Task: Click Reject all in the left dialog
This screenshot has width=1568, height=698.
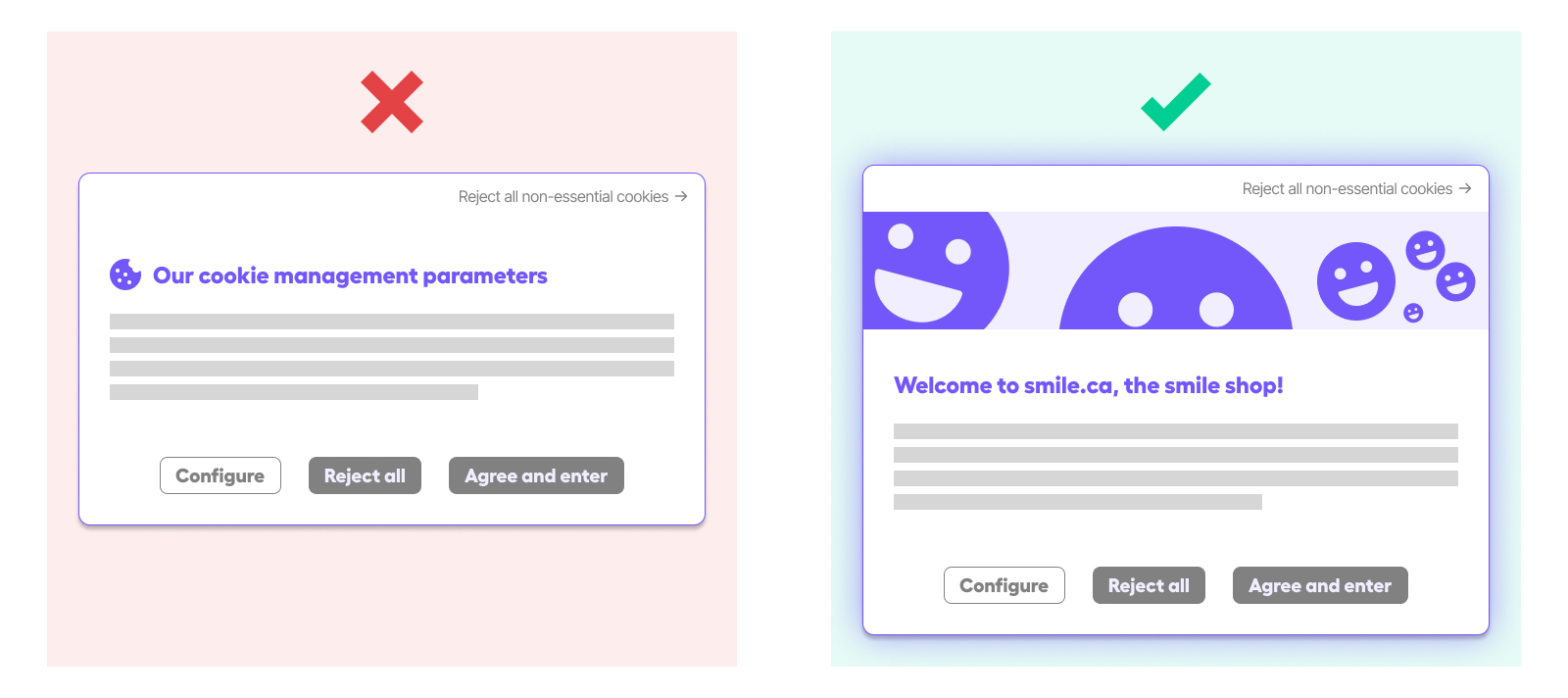Action: pyautogui.click(x=365, y=475)
